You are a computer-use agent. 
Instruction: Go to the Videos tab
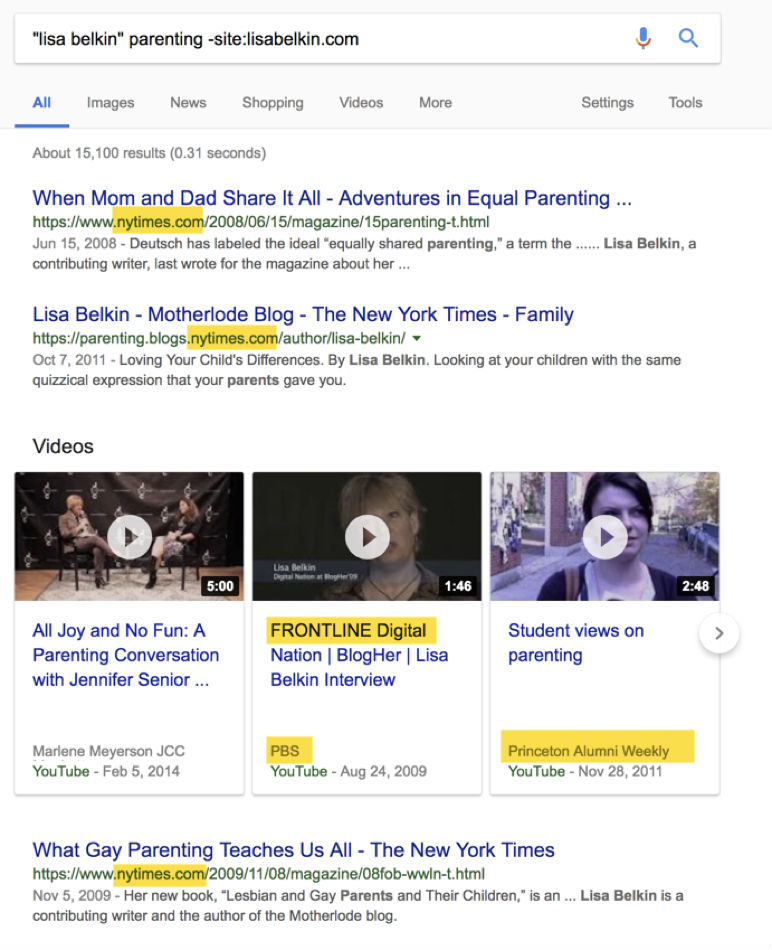tap(361, 102)
